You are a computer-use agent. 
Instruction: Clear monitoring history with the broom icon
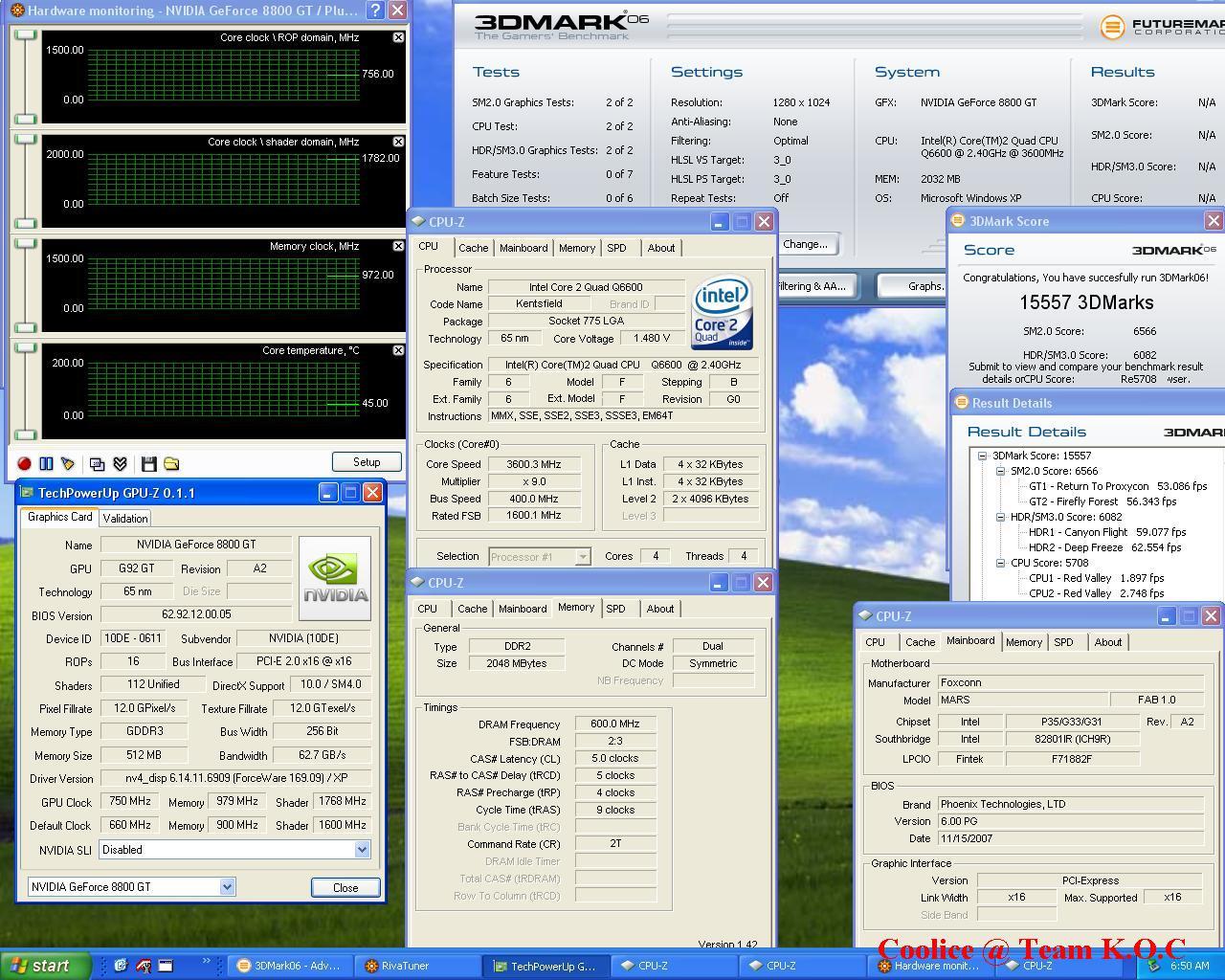click(68, 463)
